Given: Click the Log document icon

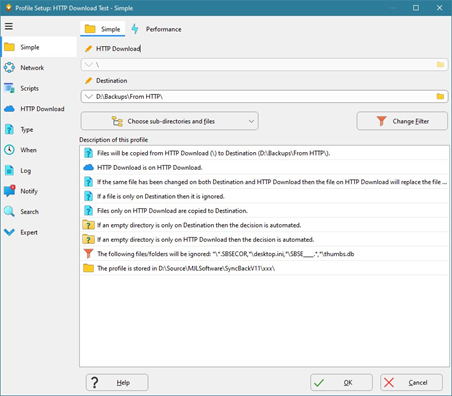Looking at the screenshot, I should pos(9,171).
